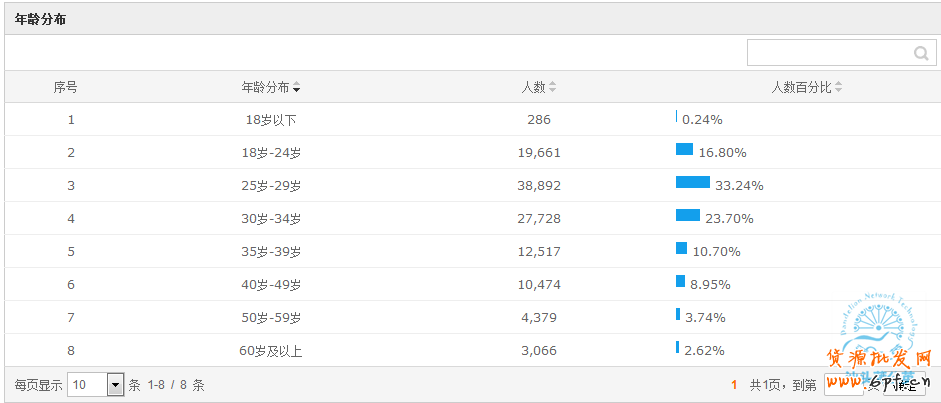The width and height of the screenshot is (941, 403).
Task: Click the 23.70% percentage bar
Action: tap(687, 215)
